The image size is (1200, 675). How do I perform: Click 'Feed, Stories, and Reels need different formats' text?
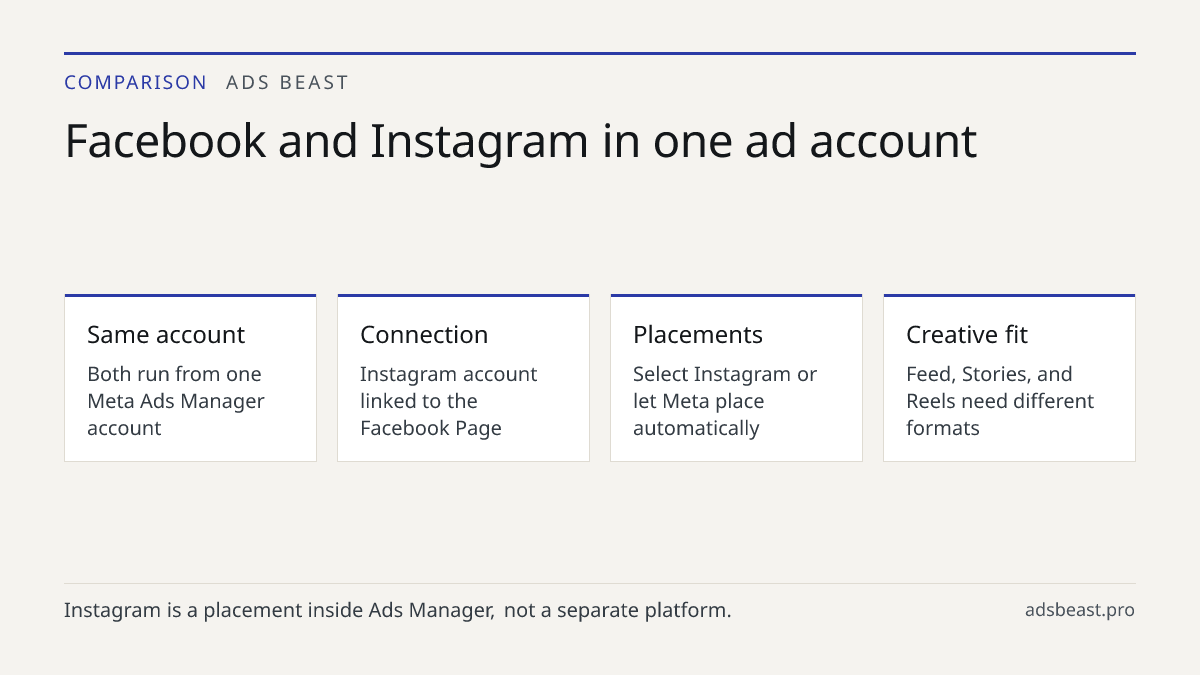click(1000, 401)
